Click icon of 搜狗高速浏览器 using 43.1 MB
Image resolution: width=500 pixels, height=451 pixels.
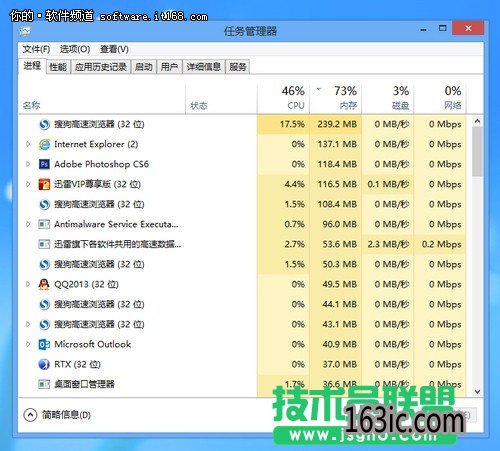click(x=44, y=324)
